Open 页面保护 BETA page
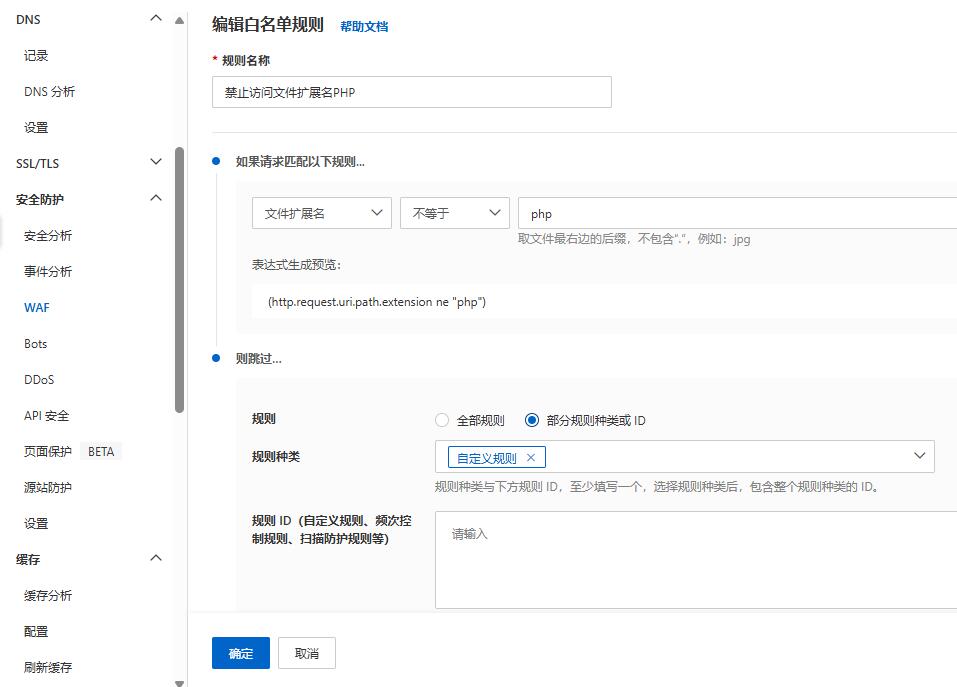 point(50,451)
